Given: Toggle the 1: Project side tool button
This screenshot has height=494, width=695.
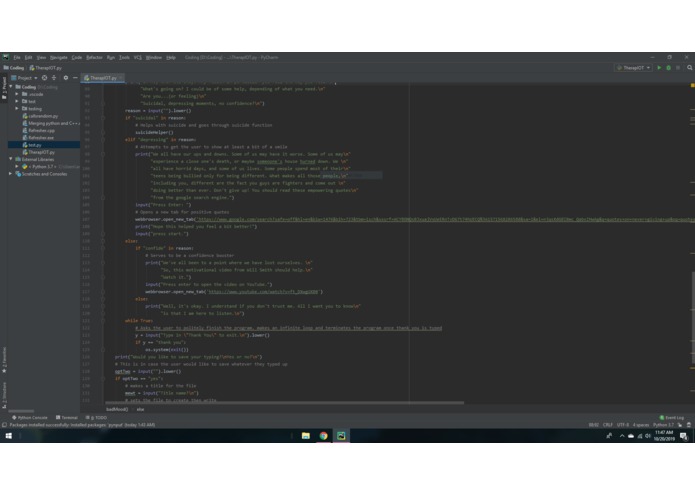Looking at the screenshot, I should coord(4,88).
